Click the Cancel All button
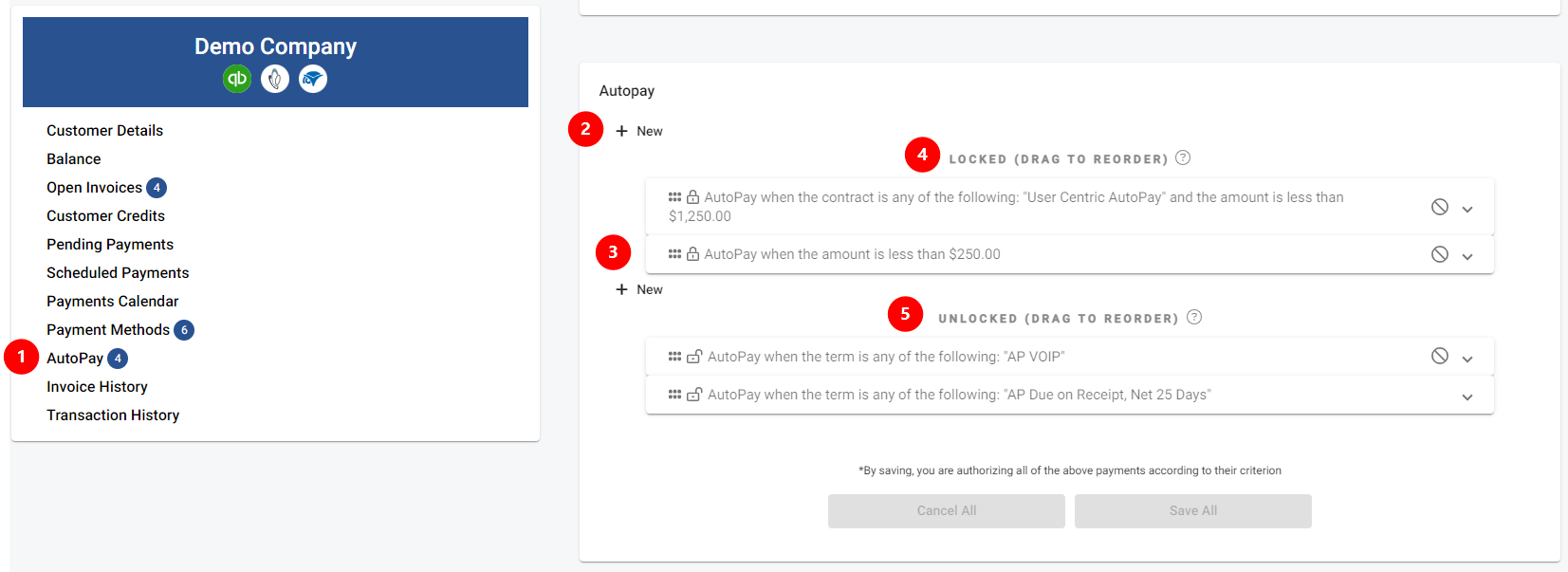Image resolution: width=1568 pixels, height=572 pixels. tap(946, 510)
